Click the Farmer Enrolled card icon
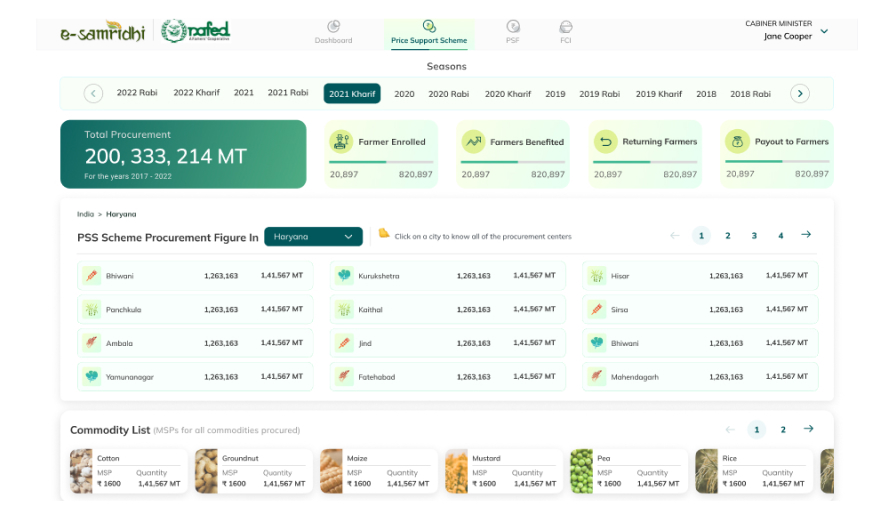Viewport: 895px width, 520px height. 342,142
